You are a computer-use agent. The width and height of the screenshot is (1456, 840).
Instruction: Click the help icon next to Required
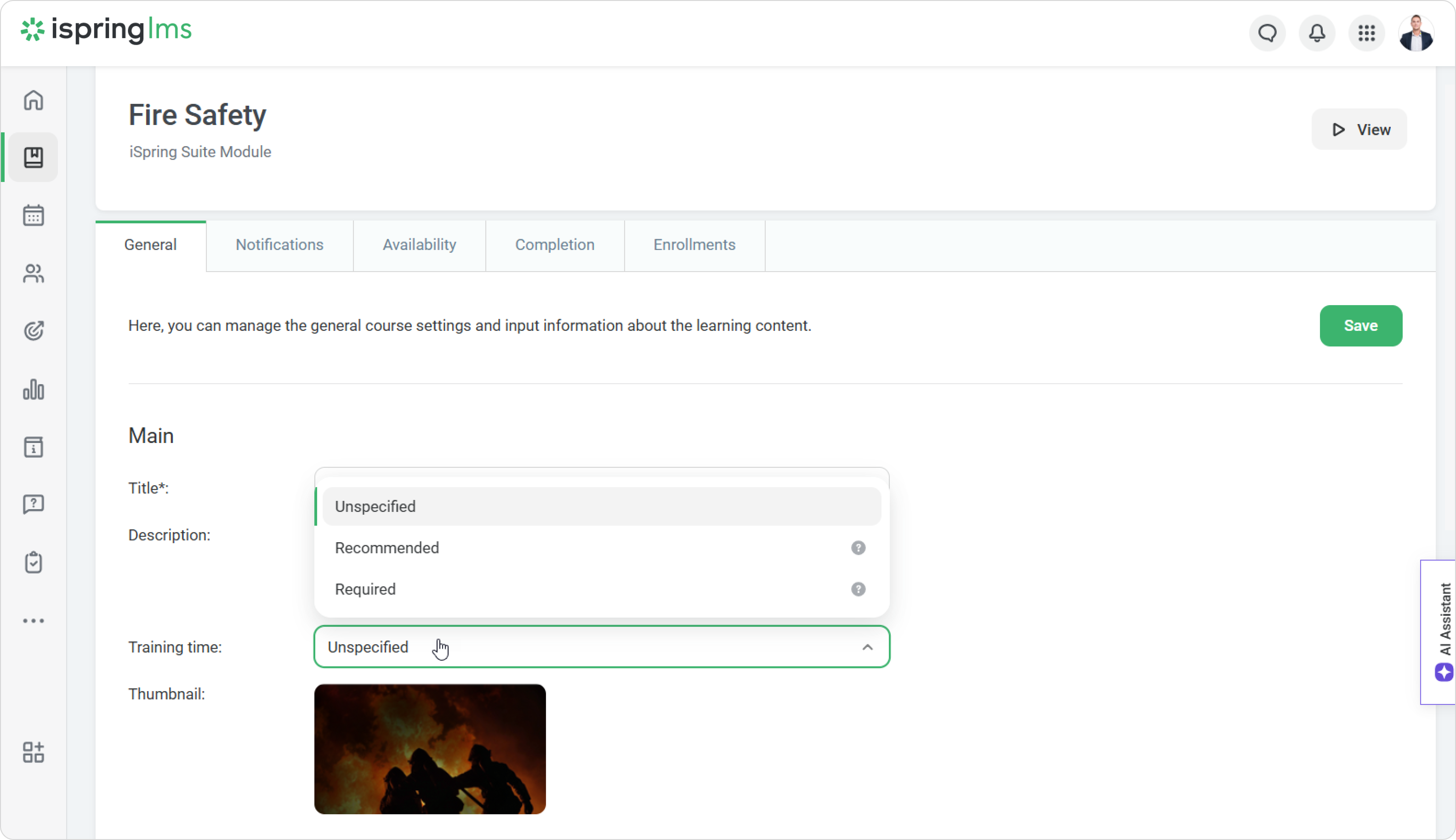858,589
